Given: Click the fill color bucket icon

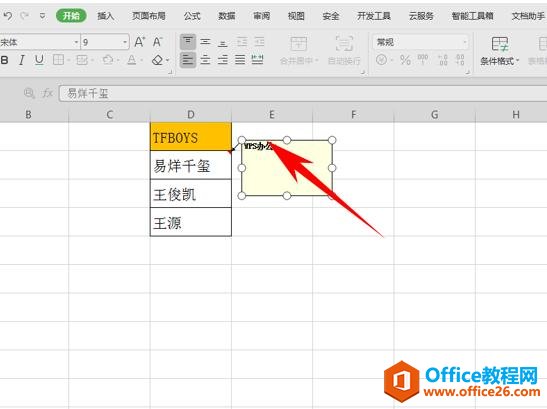Looking at the screenshot, I should (x=108, y=60).
